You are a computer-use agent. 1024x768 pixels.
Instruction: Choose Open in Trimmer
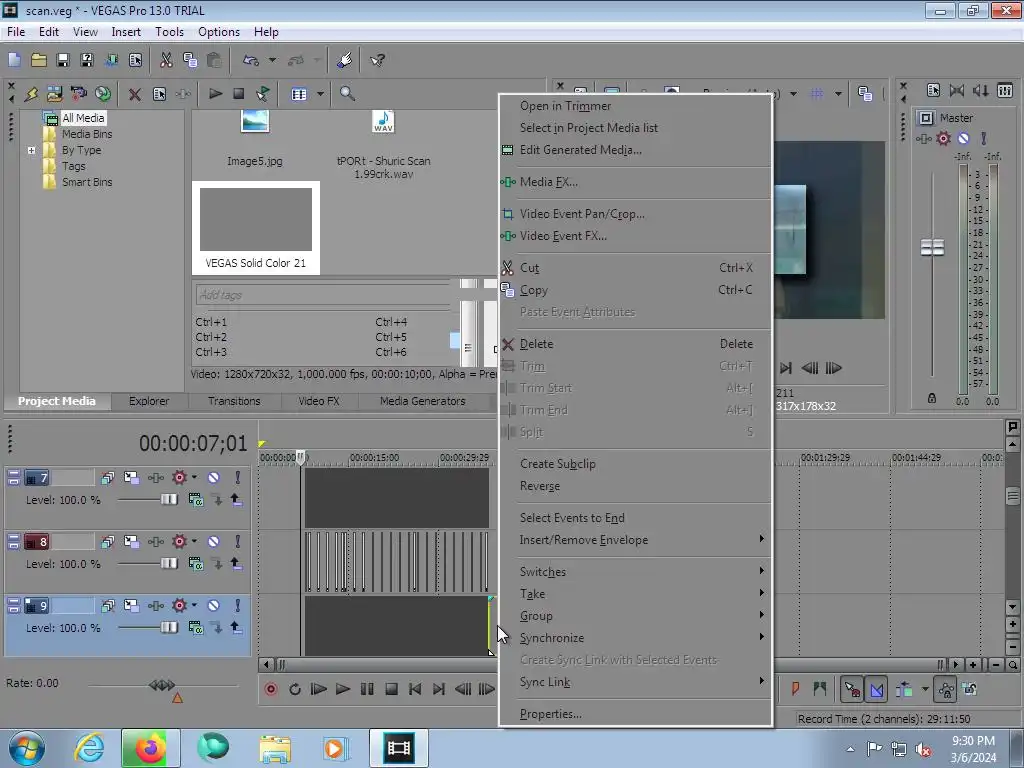635,106
